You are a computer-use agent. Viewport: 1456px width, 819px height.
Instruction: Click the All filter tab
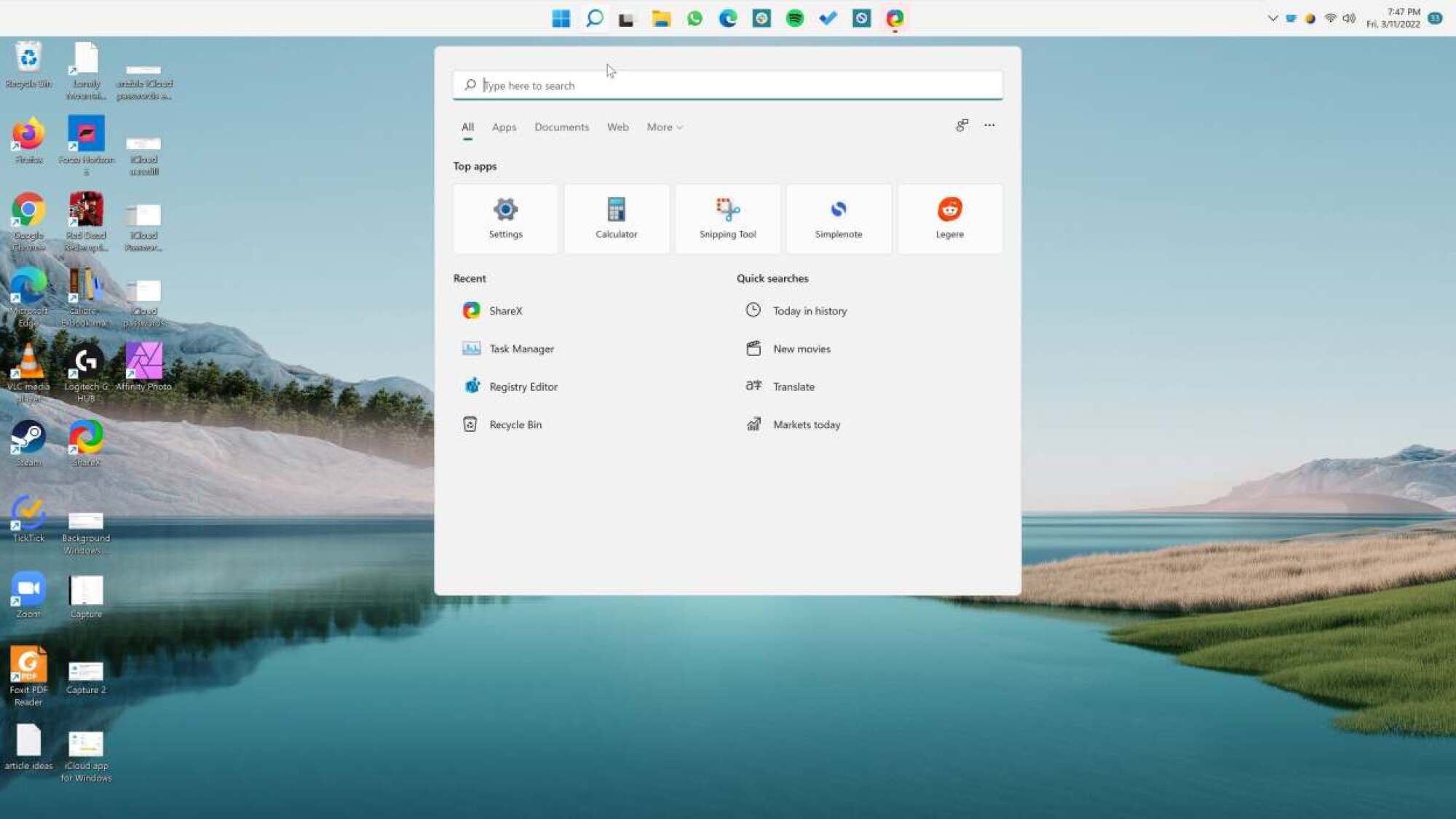click(467, 126)
